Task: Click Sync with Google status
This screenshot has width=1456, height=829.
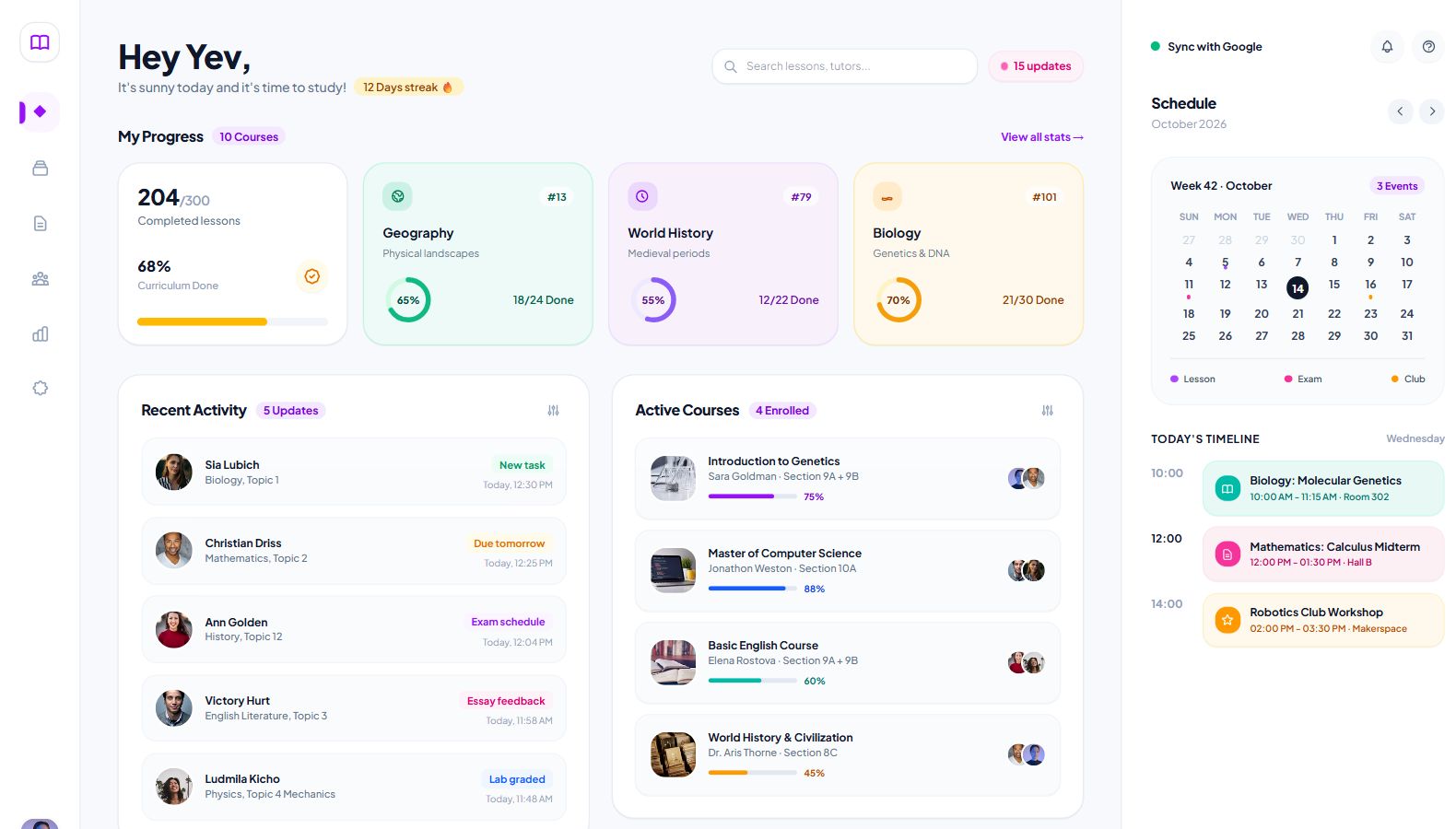Action: tap(1206, 46)
